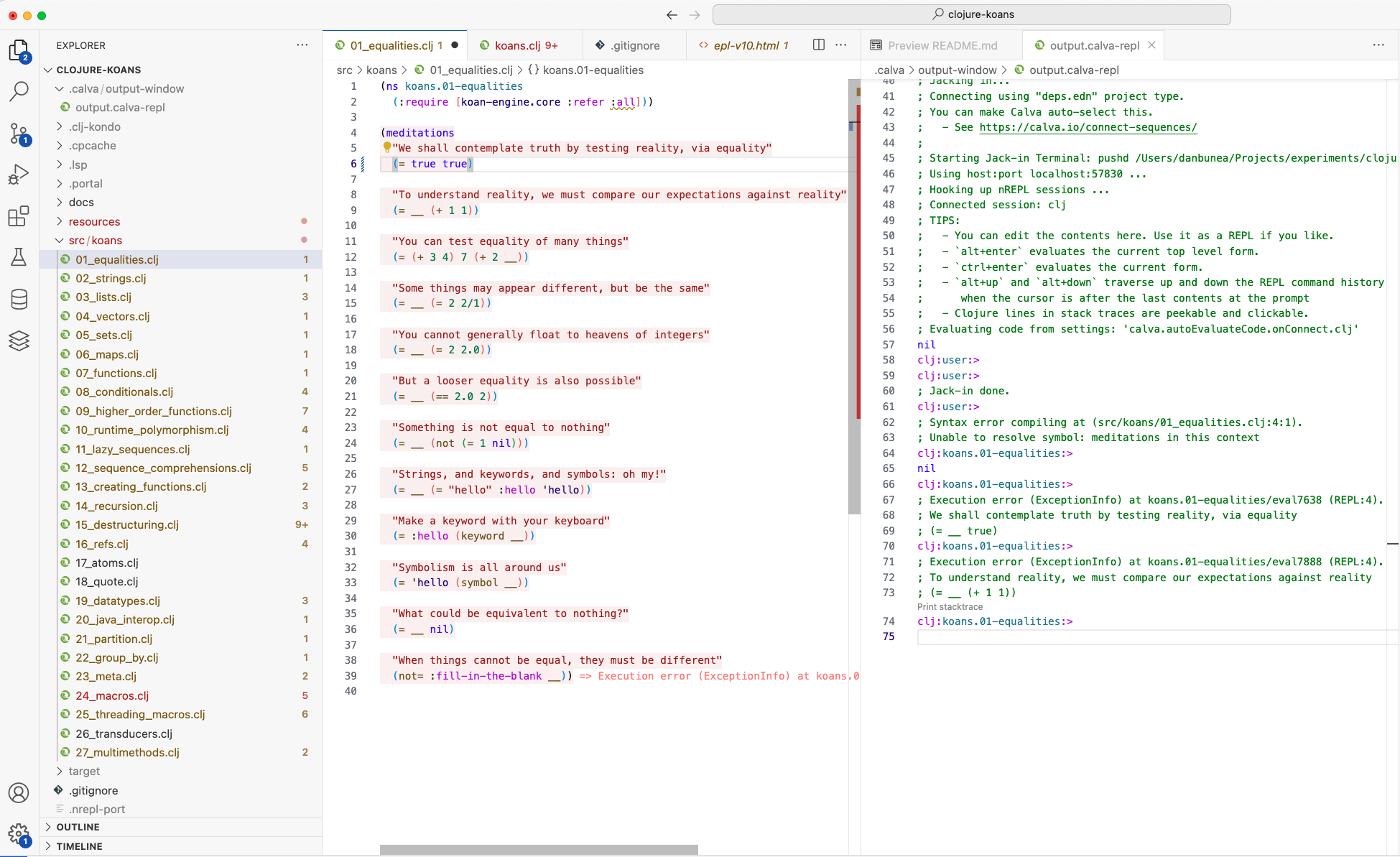Open the Search view in activity bar
Screen dimensions: 1400x857
tap(19, 91)
